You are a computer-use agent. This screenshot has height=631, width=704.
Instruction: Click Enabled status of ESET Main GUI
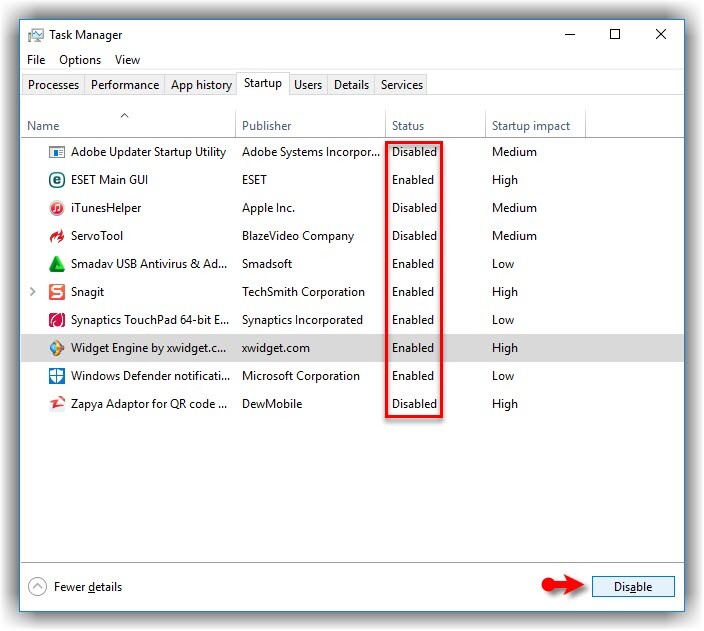tap(413, 180)
